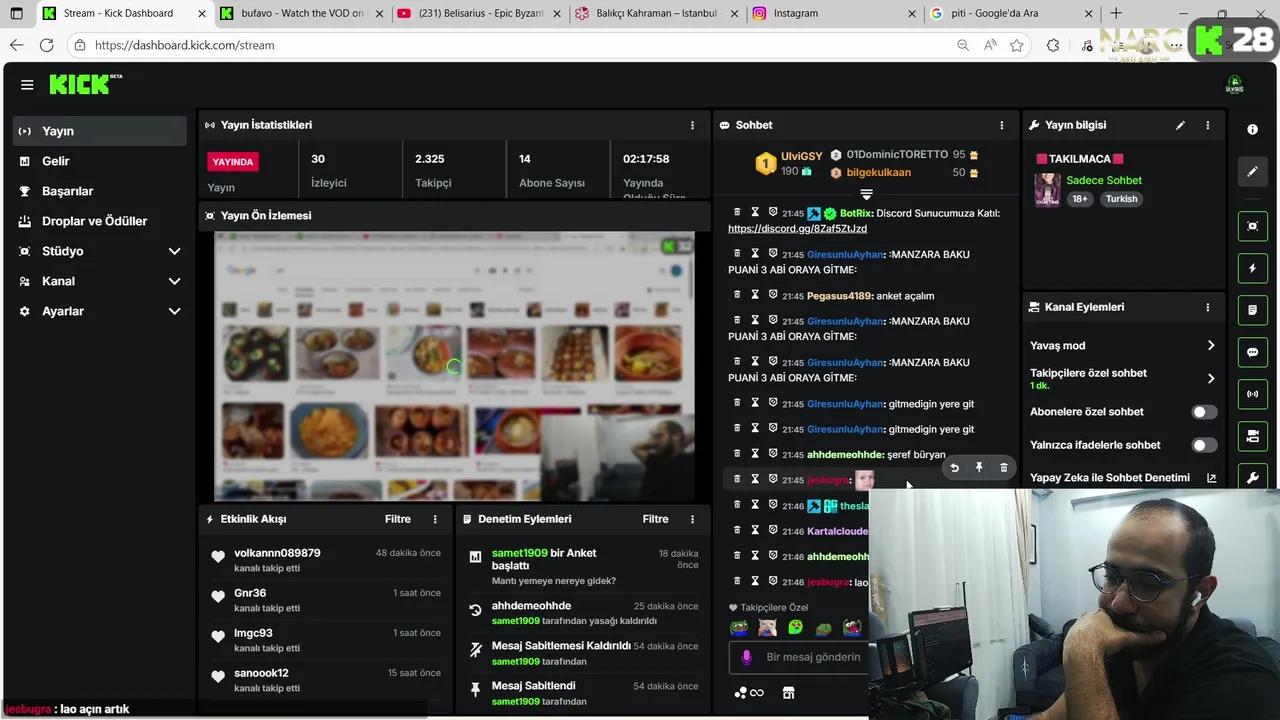The width and height of the screenshot is (1280, 720).
Task: Open the shop icon below chat input
Action: pos(788,693)
